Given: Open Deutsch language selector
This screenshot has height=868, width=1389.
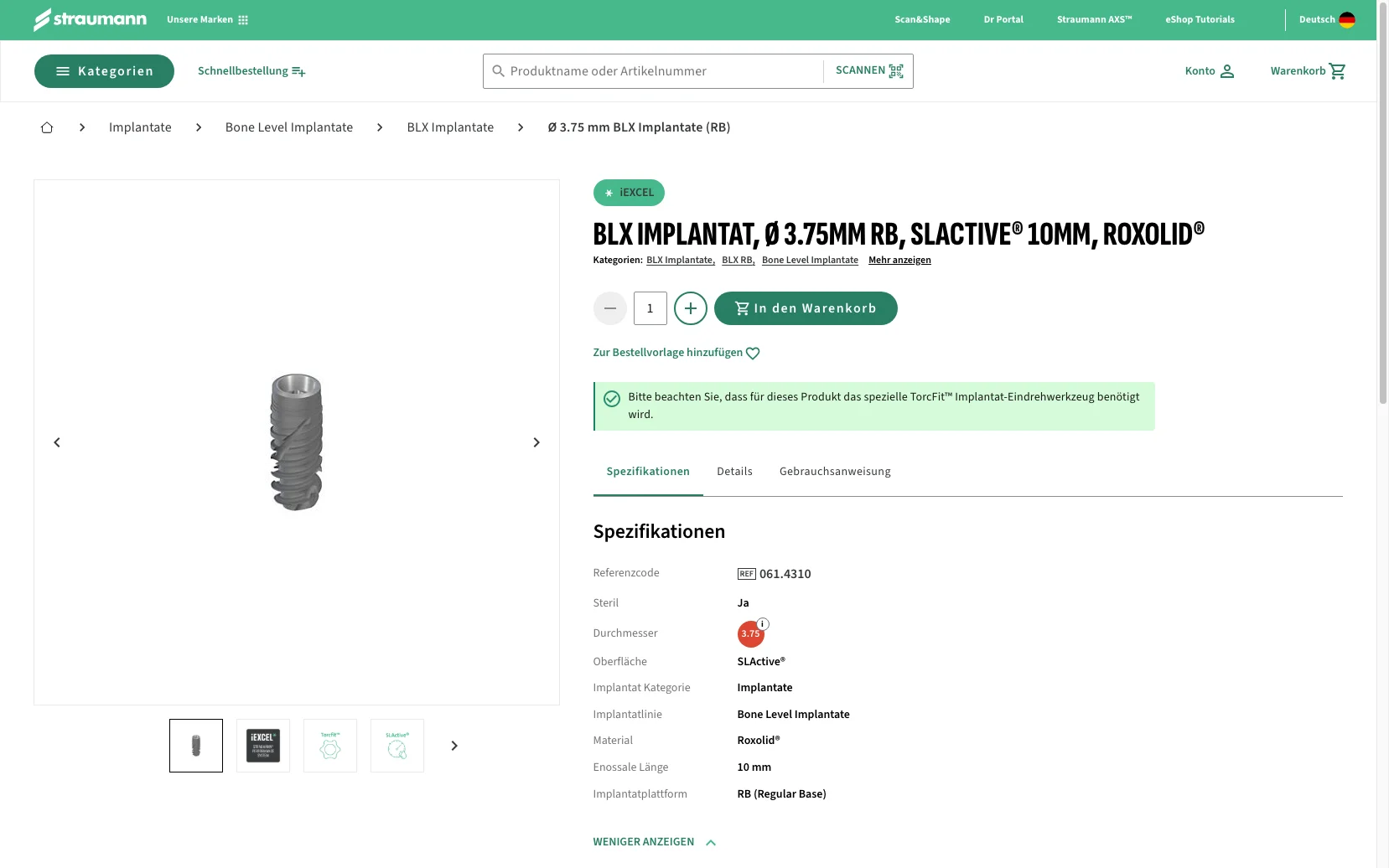Looking at the screenshot, I should pyautogui.click(x=1326, y=19).
